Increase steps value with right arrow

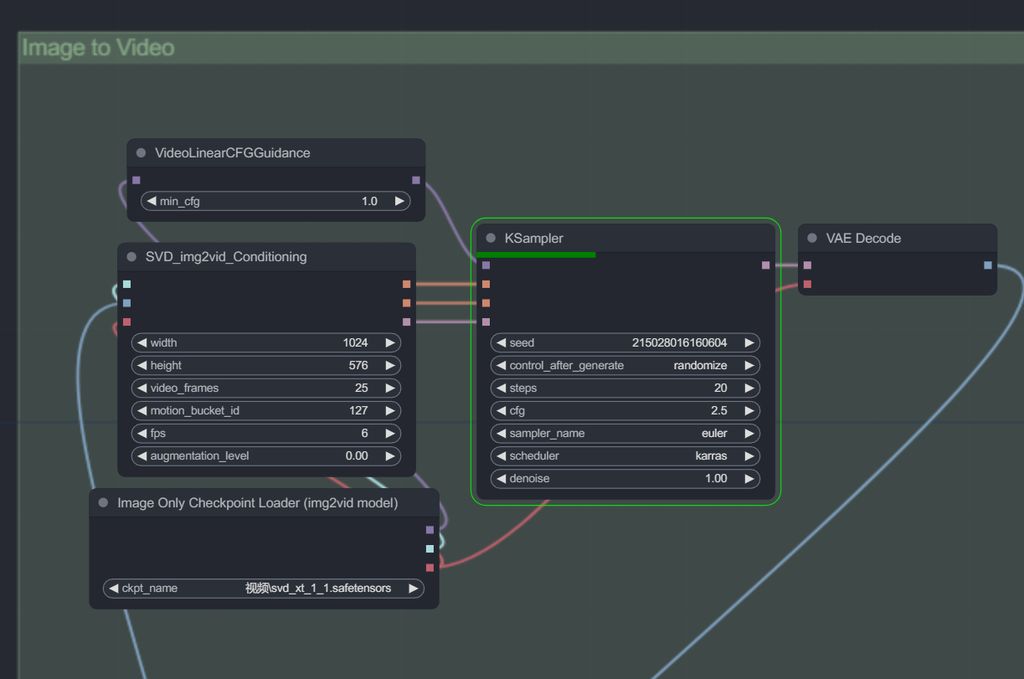[748, 388]
